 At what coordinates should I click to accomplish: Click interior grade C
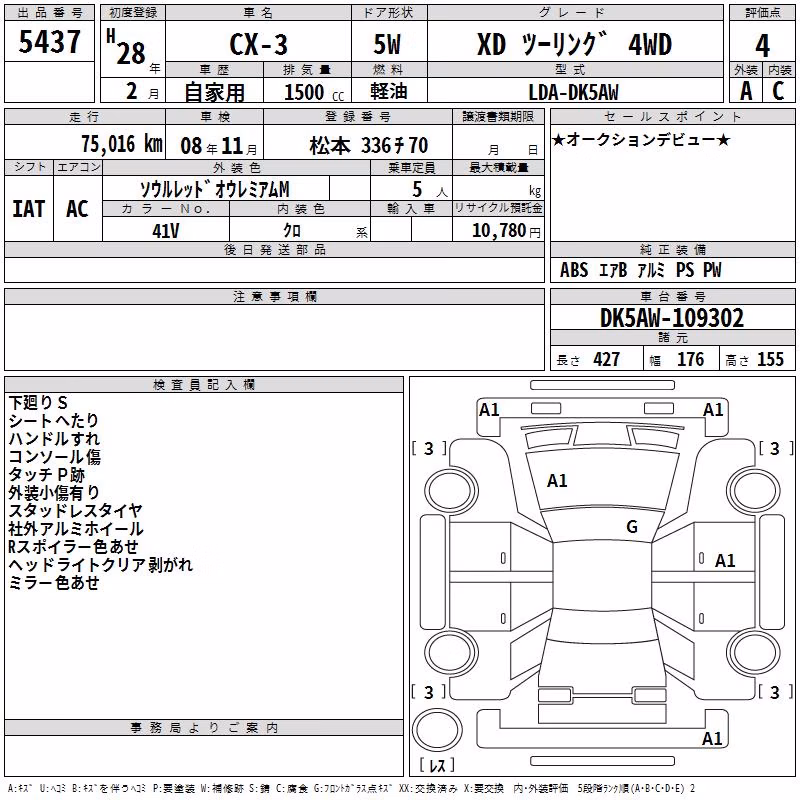click(x=779, y=91)
